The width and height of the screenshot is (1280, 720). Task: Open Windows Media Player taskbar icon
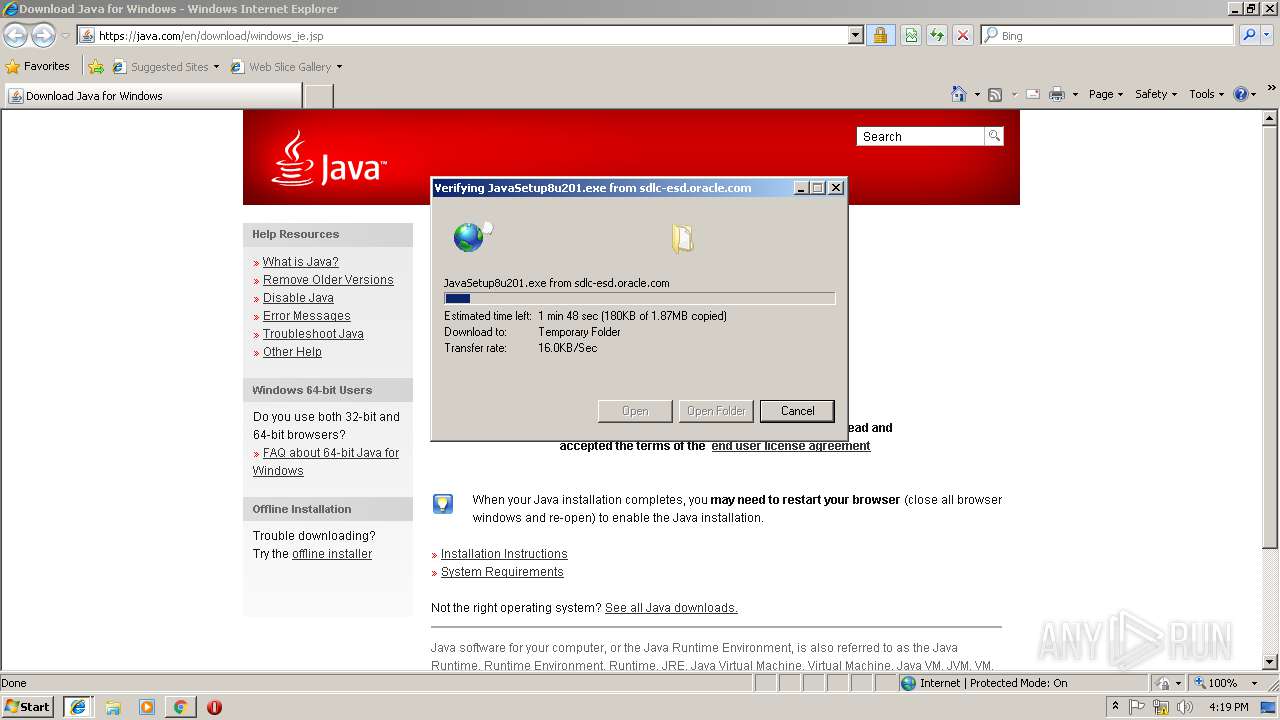(x=147, y=707)
